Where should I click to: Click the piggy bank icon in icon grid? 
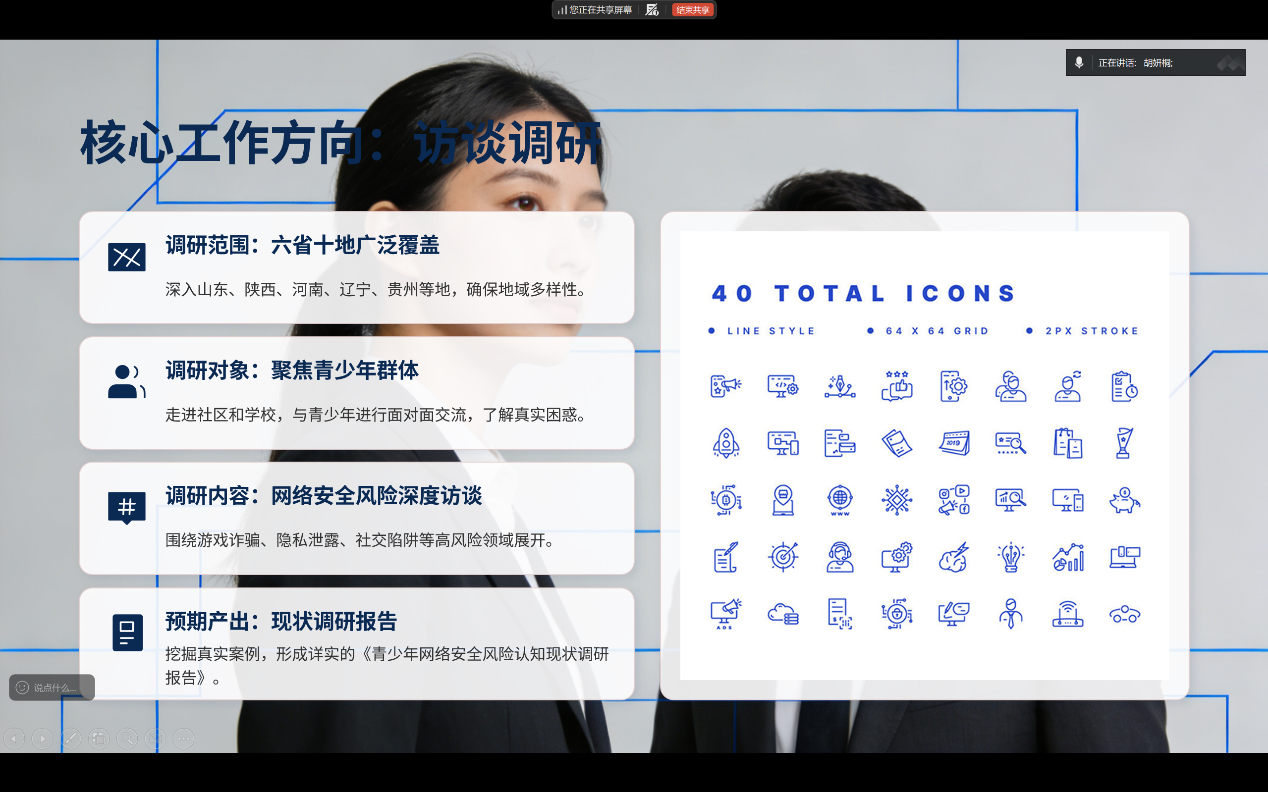click(x=1125, y=500)
